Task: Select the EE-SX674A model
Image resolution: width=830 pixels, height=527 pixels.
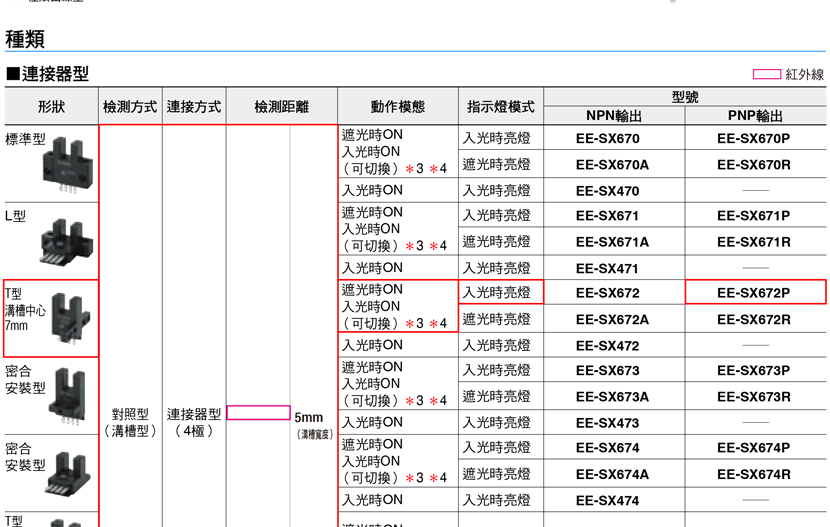Action: point(612,475)
